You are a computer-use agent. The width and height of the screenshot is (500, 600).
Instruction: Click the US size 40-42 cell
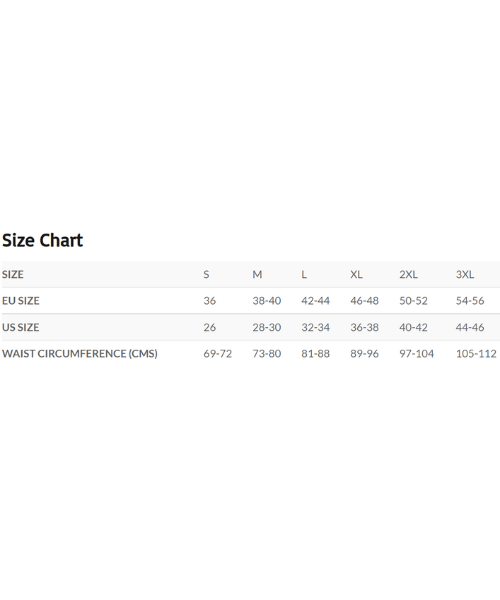[413, 327]
